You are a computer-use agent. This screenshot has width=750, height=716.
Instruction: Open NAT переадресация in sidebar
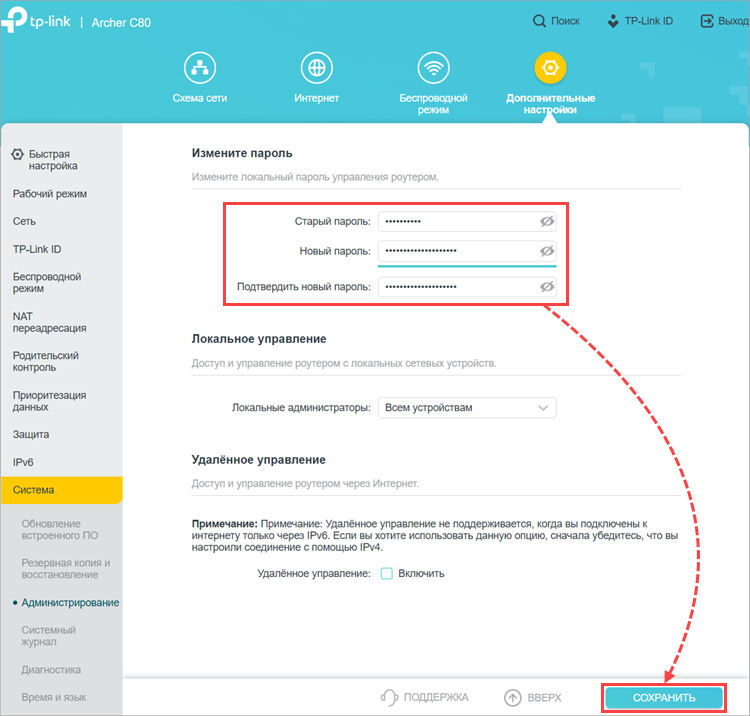click(49, 322)
